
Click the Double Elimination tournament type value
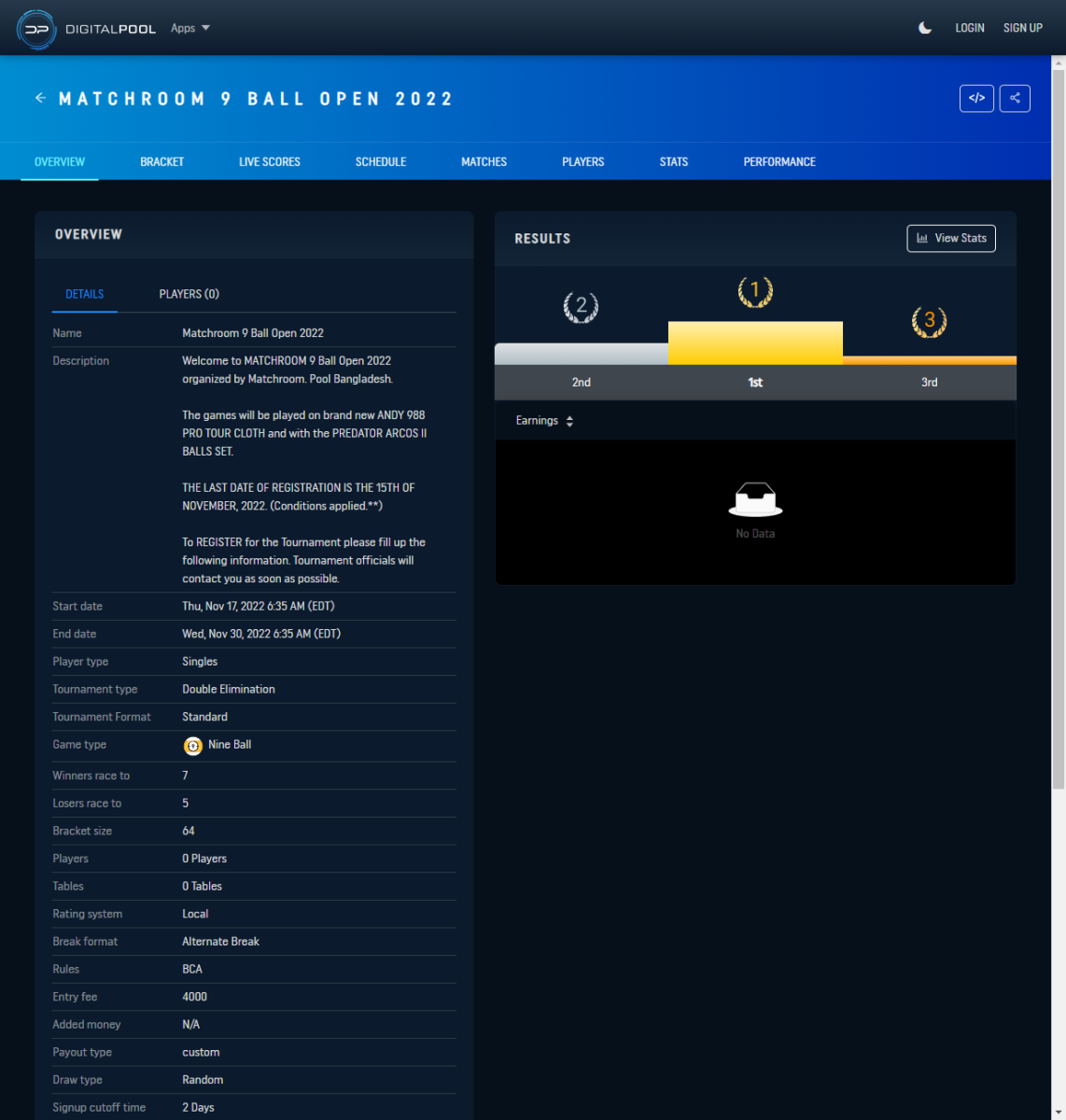click(x=229, y=690)
